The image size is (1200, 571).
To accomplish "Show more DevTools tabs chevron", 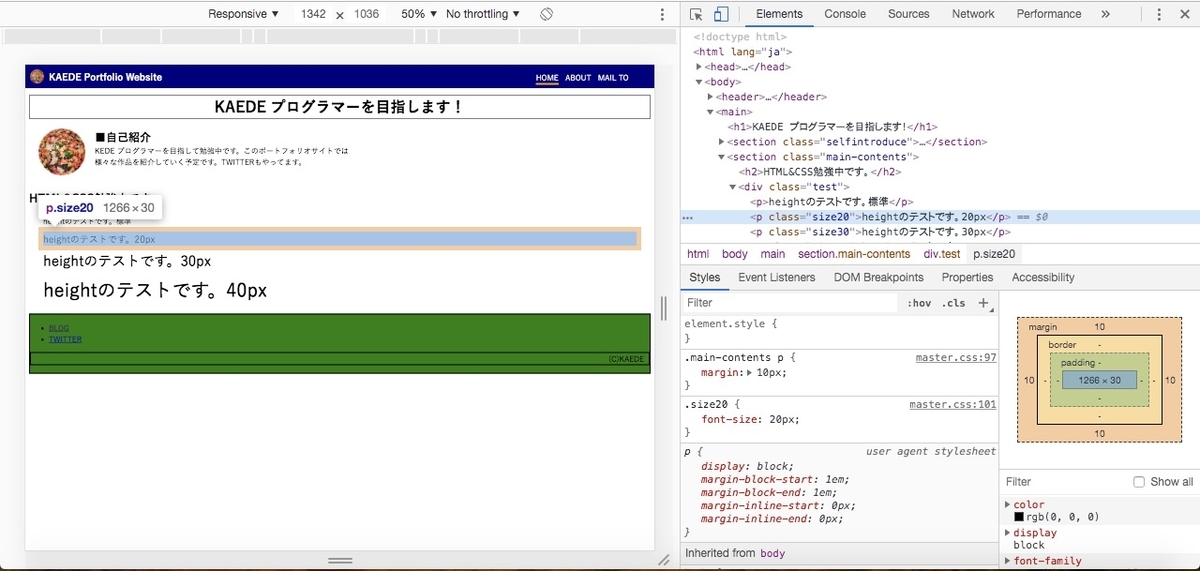I will [x=1105, y=14].
